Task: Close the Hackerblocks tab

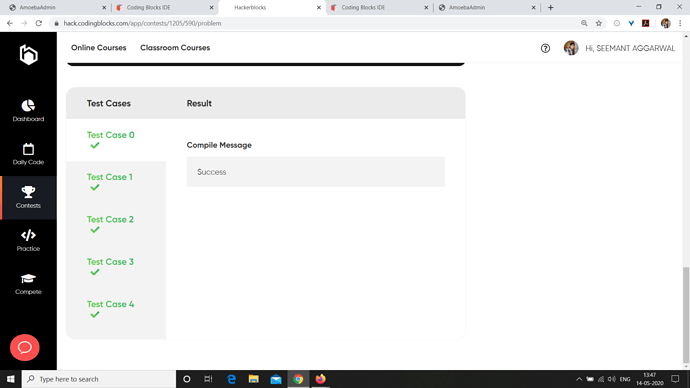Action: [x=319, y=7]
